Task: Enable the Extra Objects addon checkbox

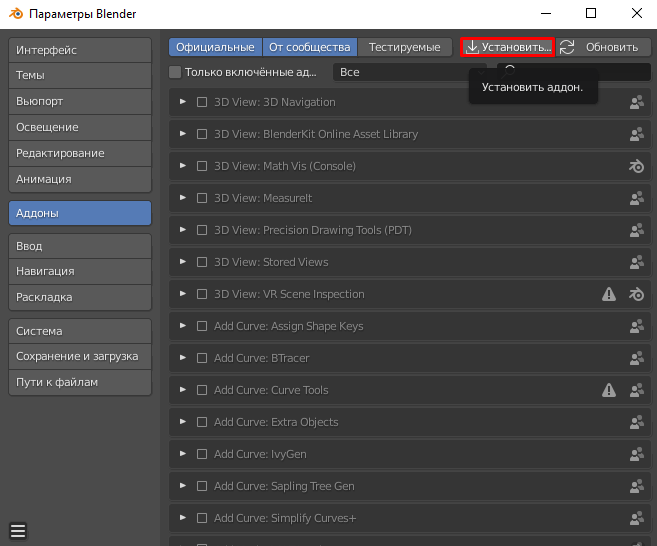Action: coord(202,422)
